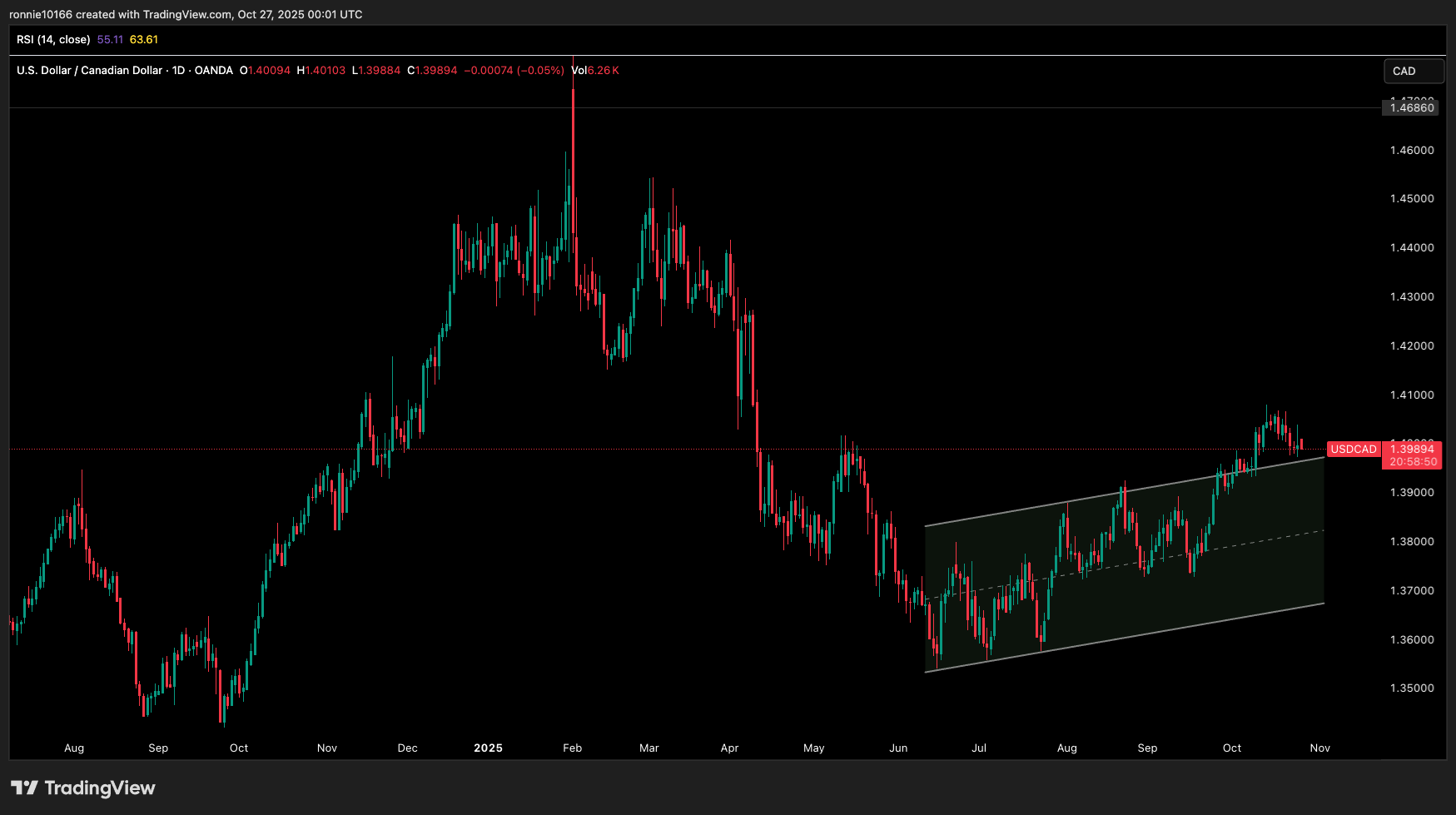Click the countdown timer under the USDCAD label
The image size is (1456, 815).
pyautogui.click(x=1411, y=460)
